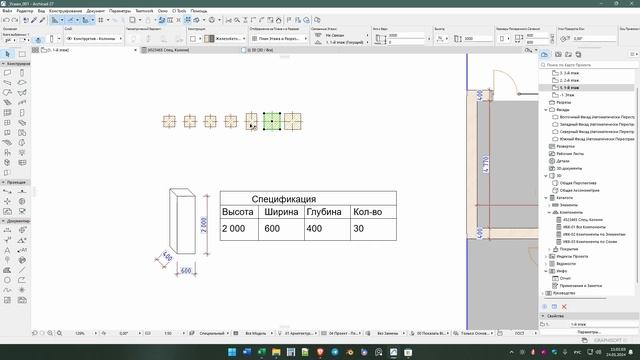
Task: Collapse the Фасады tree node
Action: point(546,110)
